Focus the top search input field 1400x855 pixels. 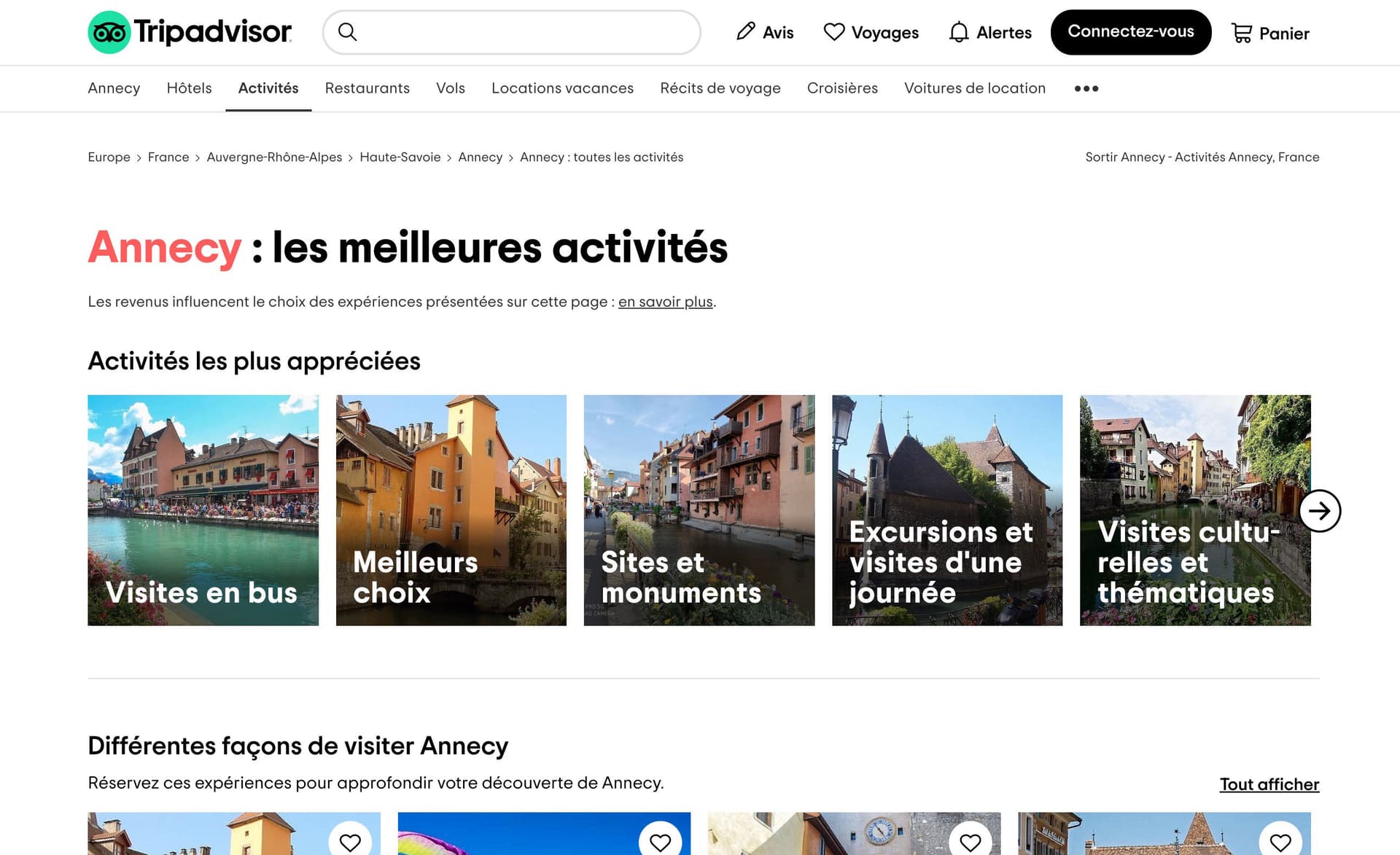(525, 32)
